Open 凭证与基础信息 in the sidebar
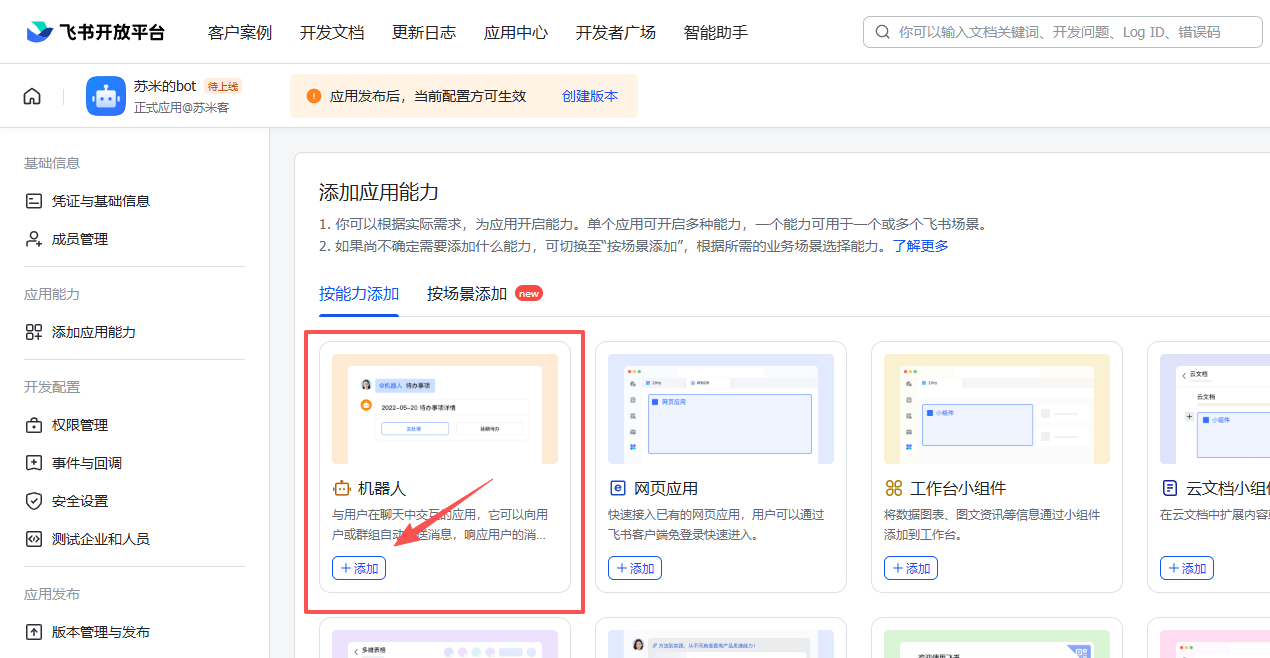 point(100,201)
